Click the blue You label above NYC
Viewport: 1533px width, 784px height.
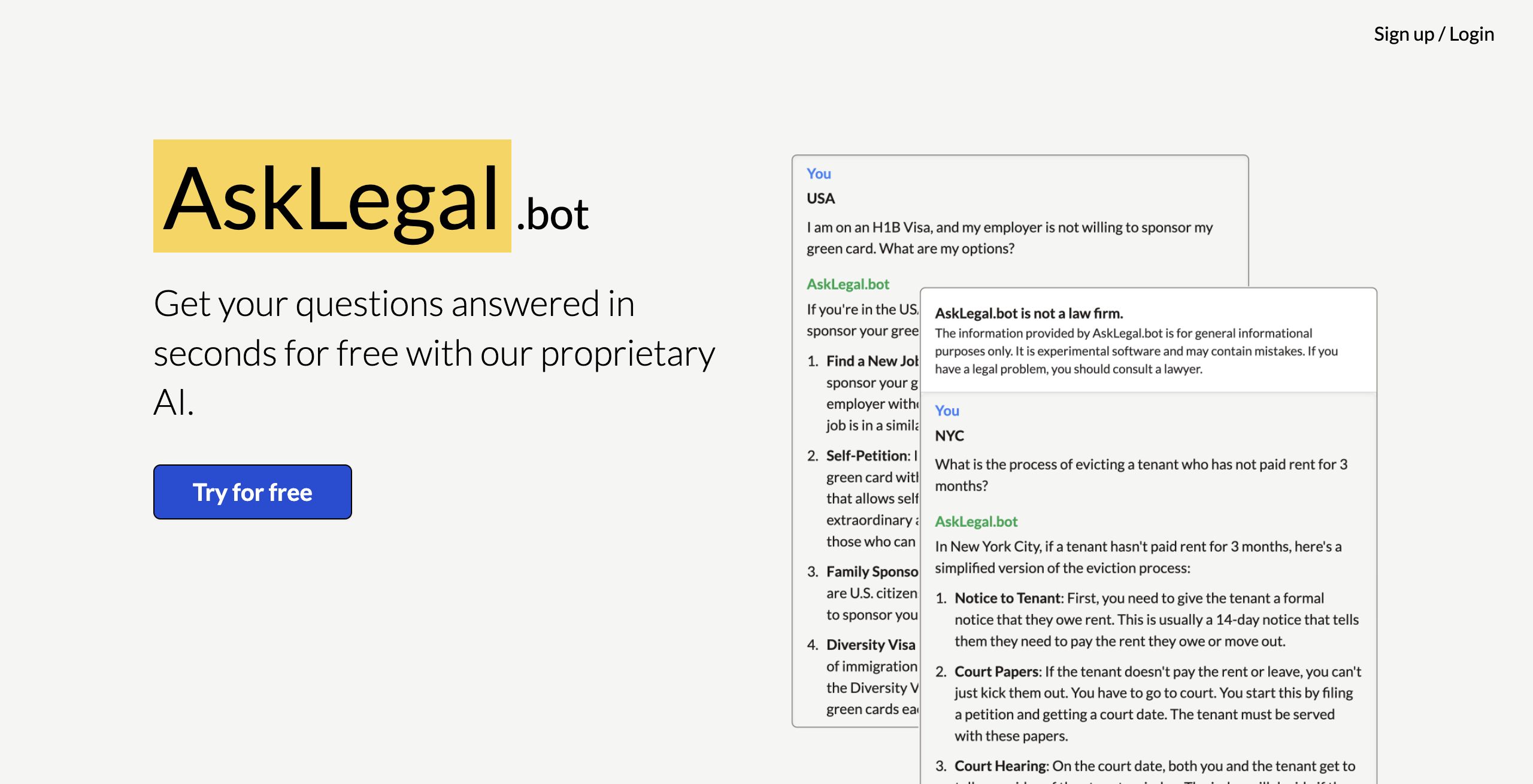point(947,411)
